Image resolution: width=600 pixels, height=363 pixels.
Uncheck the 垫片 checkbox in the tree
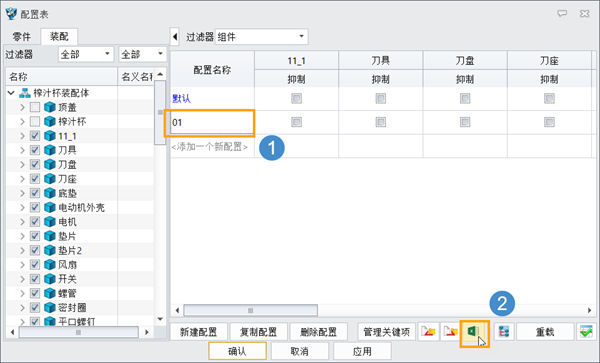(x=35, y=236)
